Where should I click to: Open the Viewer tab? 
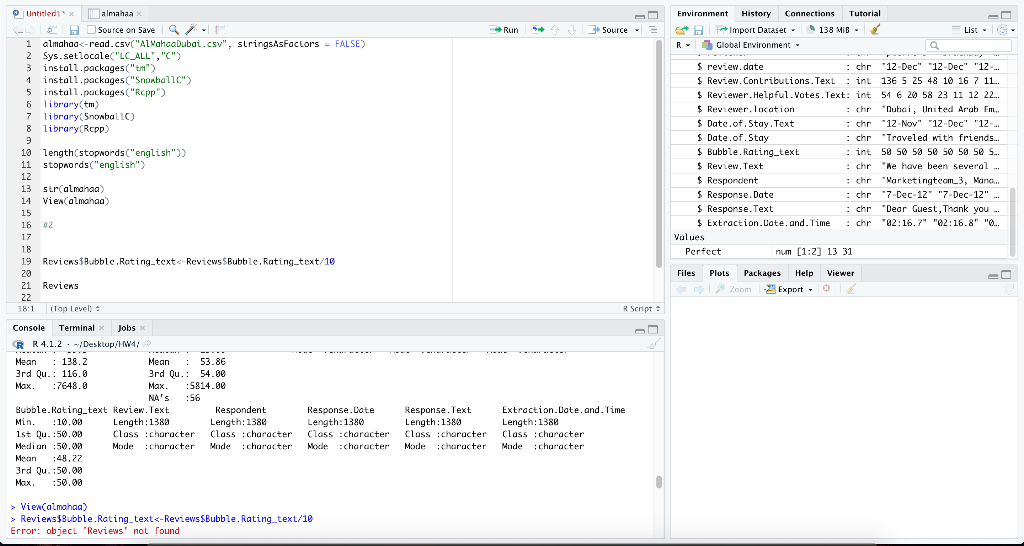click(x=840, y=273)
